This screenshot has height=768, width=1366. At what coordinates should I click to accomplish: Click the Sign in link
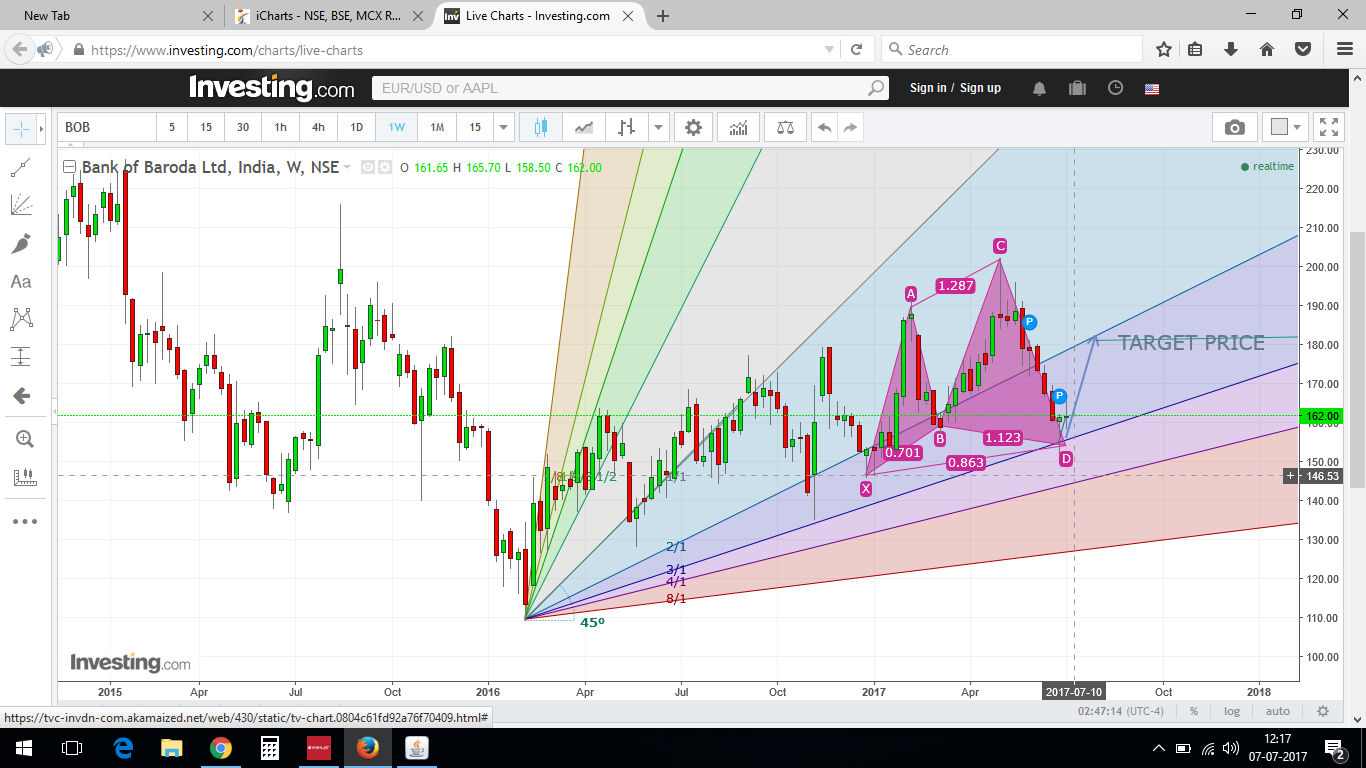click(x=928, y=88)
